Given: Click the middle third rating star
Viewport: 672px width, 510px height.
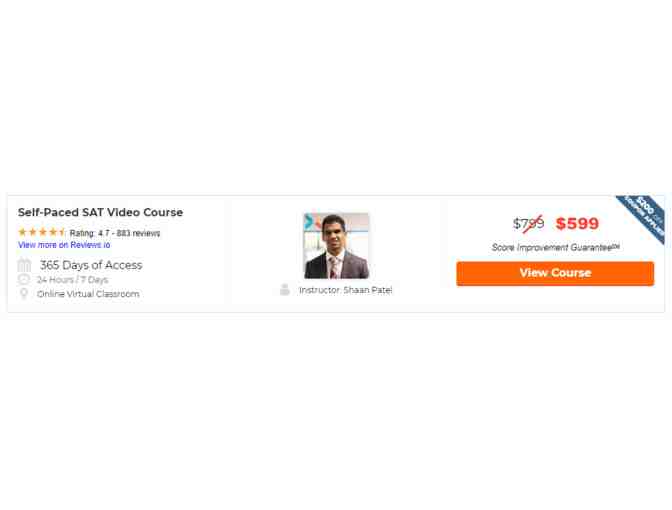Looking at the screenshot, I should (42, 232).
